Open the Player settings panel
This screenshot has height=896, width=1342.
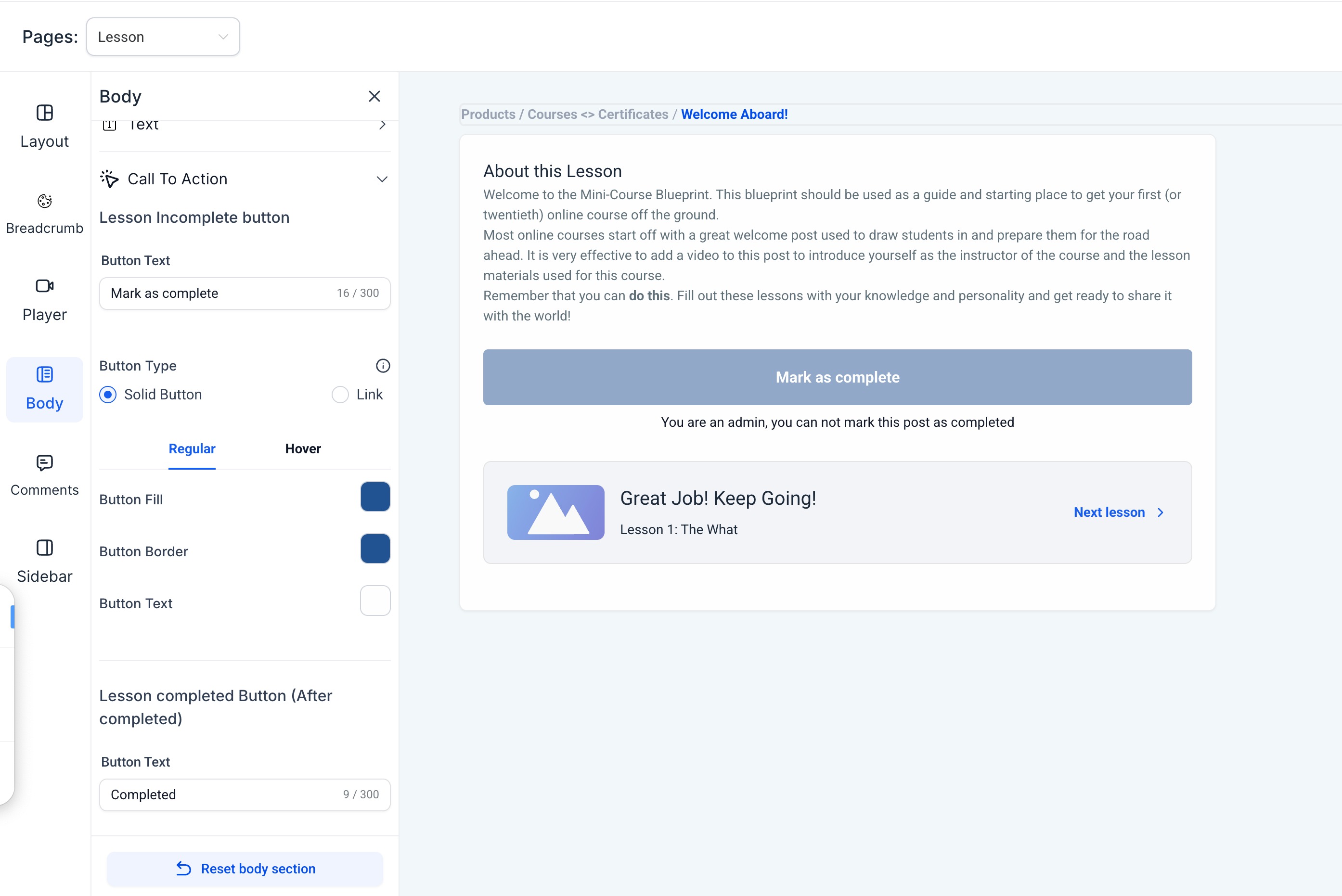click(45, 299)
